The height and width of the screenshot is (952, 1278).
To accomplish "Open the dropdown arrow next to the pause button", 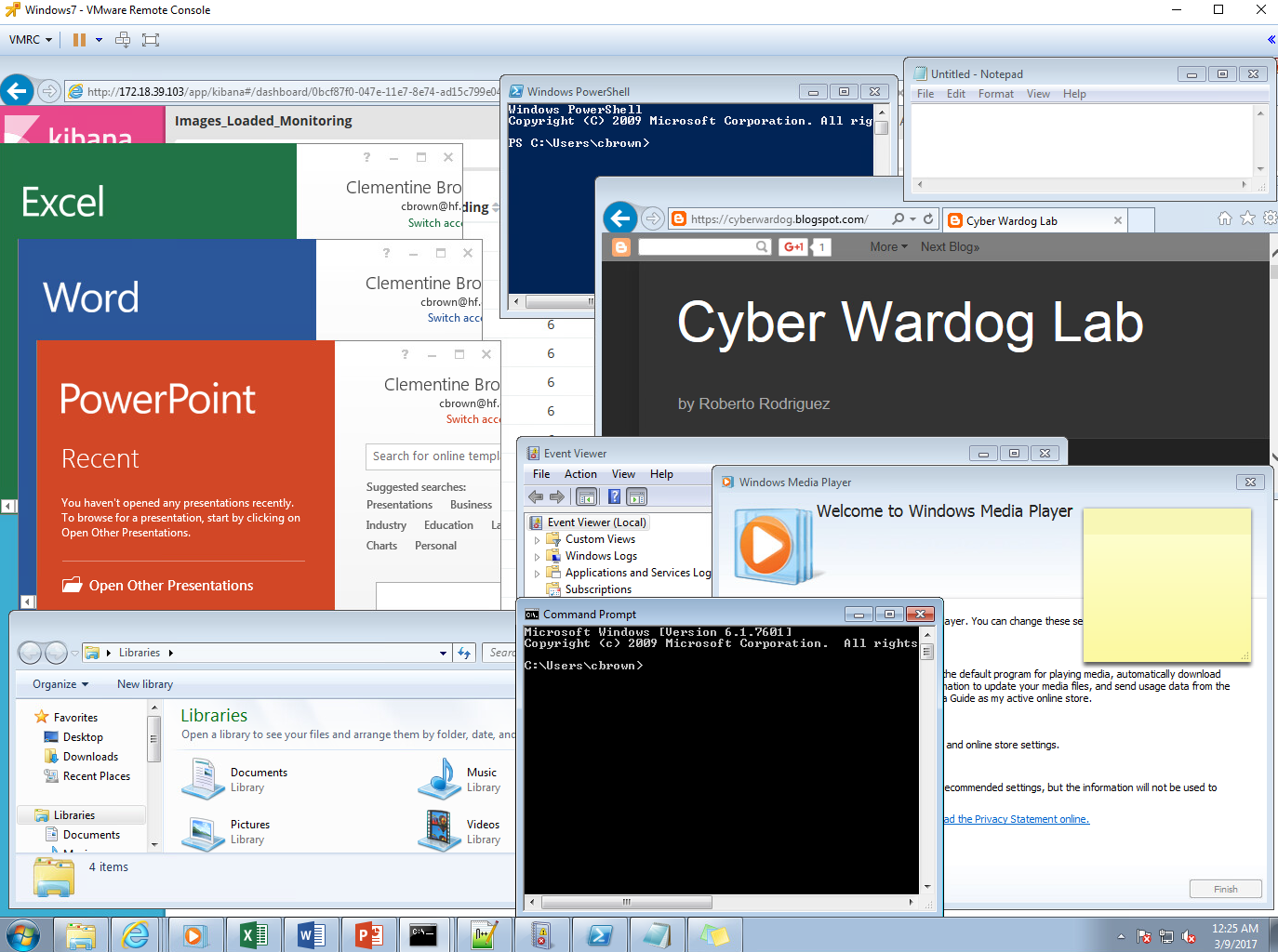I will (99, 40).
